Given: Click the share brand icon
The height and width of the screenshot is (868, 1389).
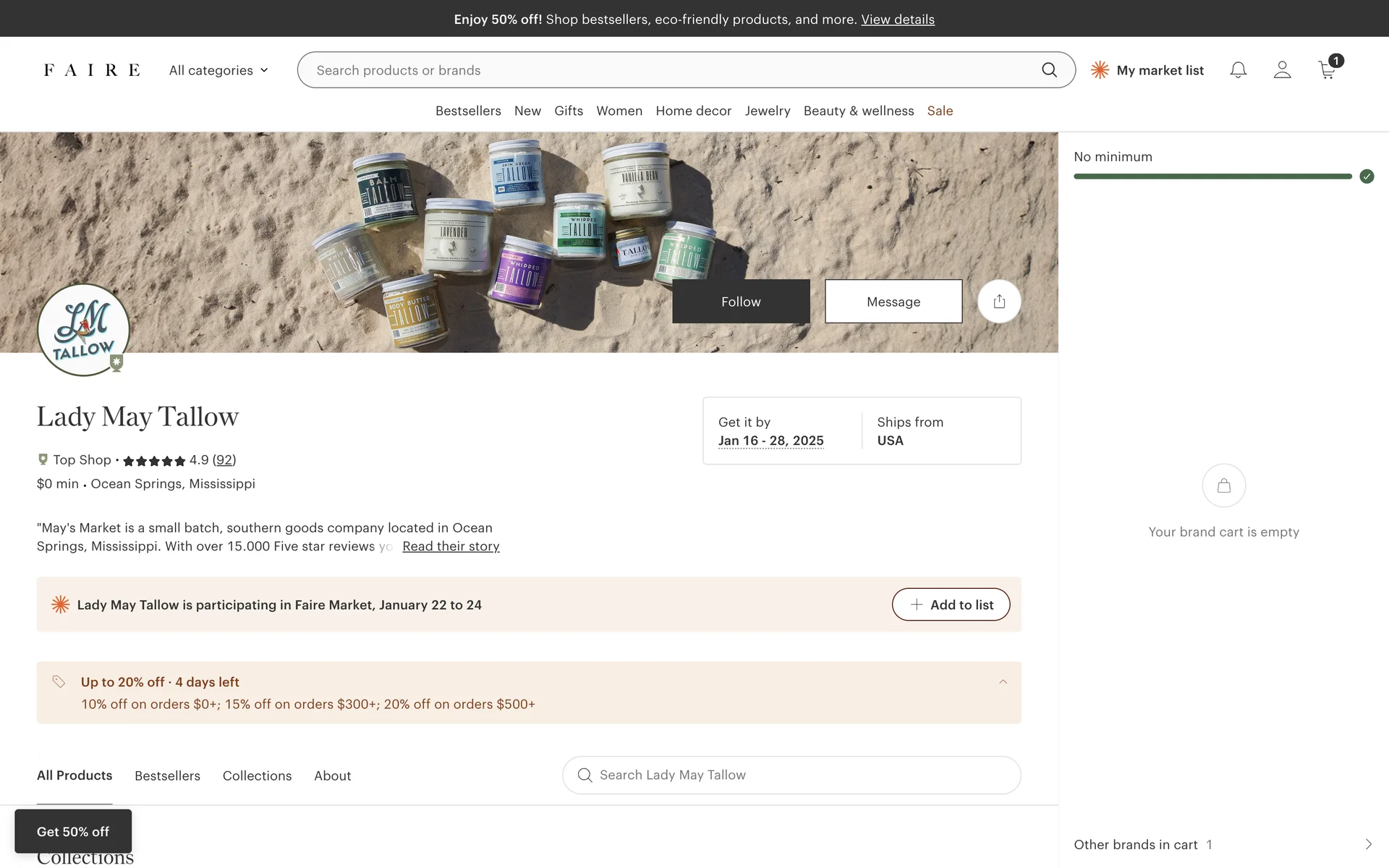Looking at the screenshot, I should tap(999, 302).
